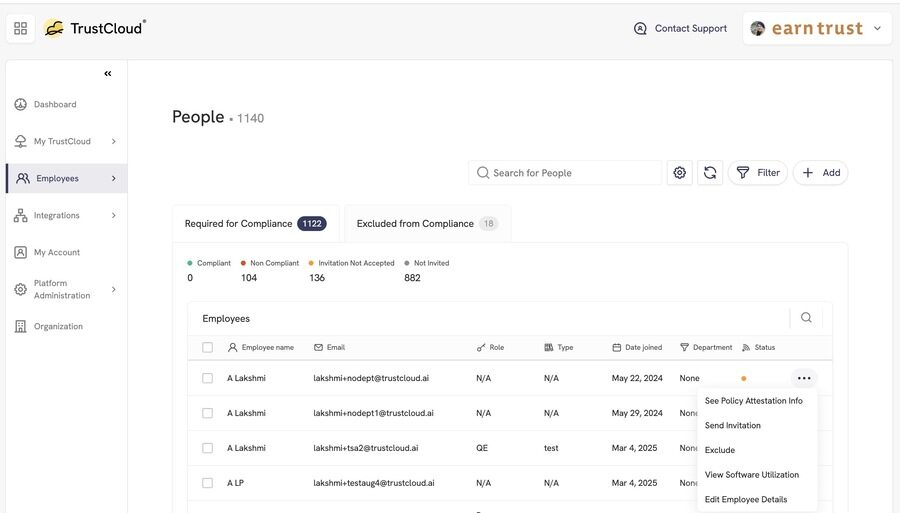Sort by Status column header
The height and width of the screenshot is (513, 900).
(x=758, y=347)
